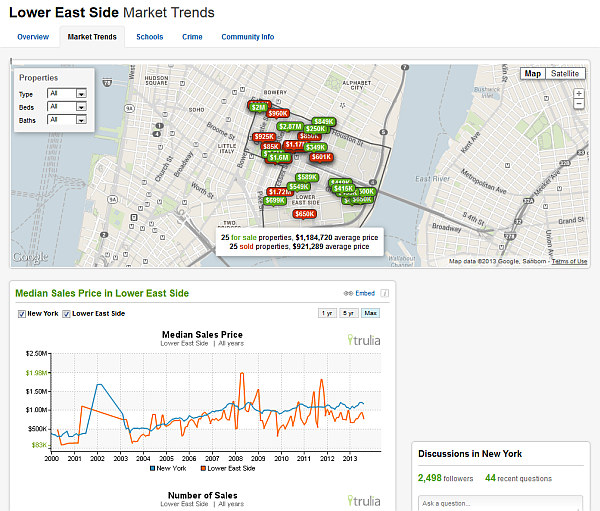Screen dimensions: 600x511
Task: Toggle the Lower East Side checkbox
Action: [x=67, y=314]
